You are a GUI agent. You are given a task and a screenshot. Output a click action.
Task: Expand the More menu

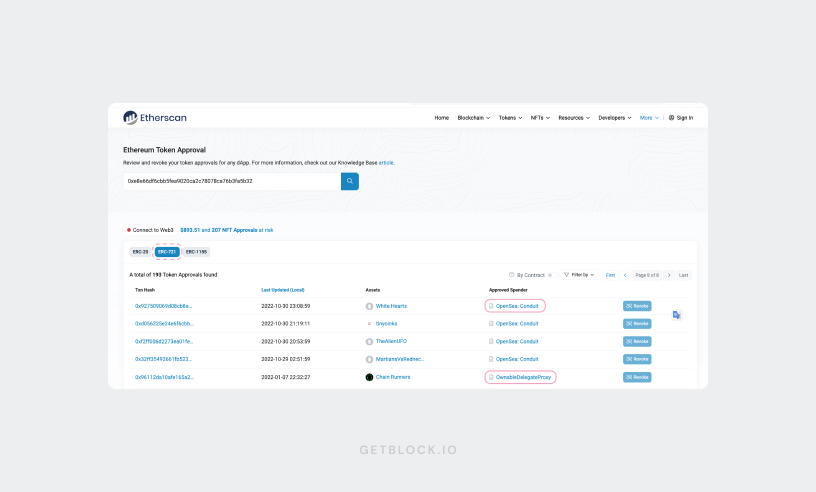(x=649, y=118)
